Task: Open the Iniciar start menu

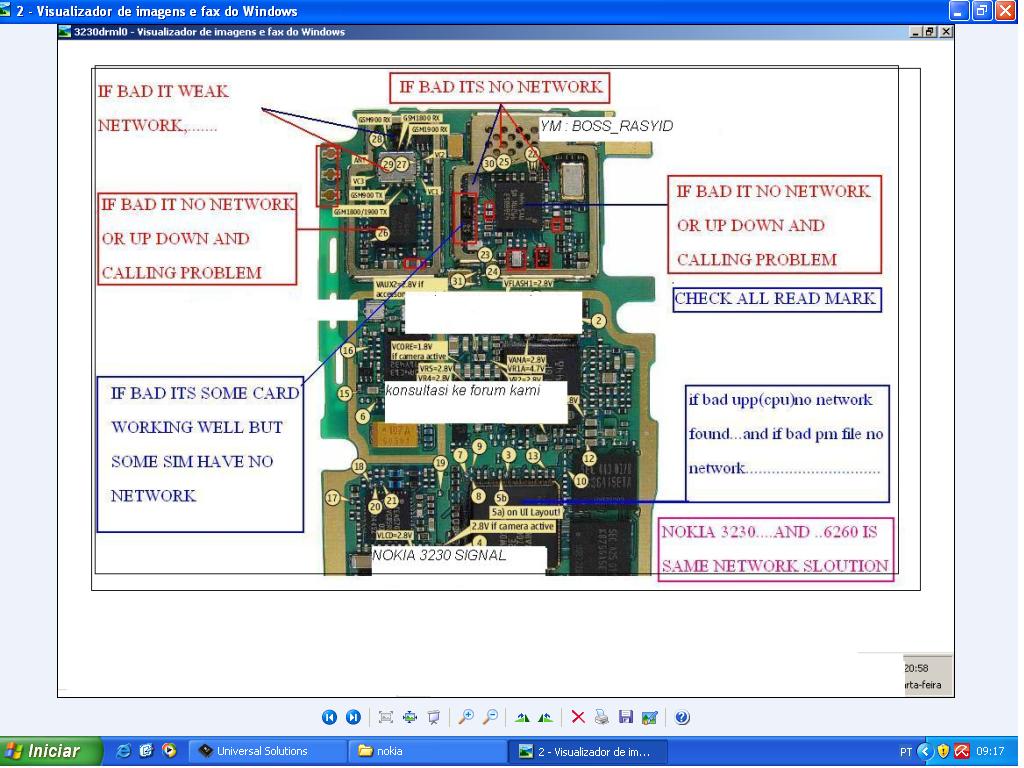Action: (51, 751)
